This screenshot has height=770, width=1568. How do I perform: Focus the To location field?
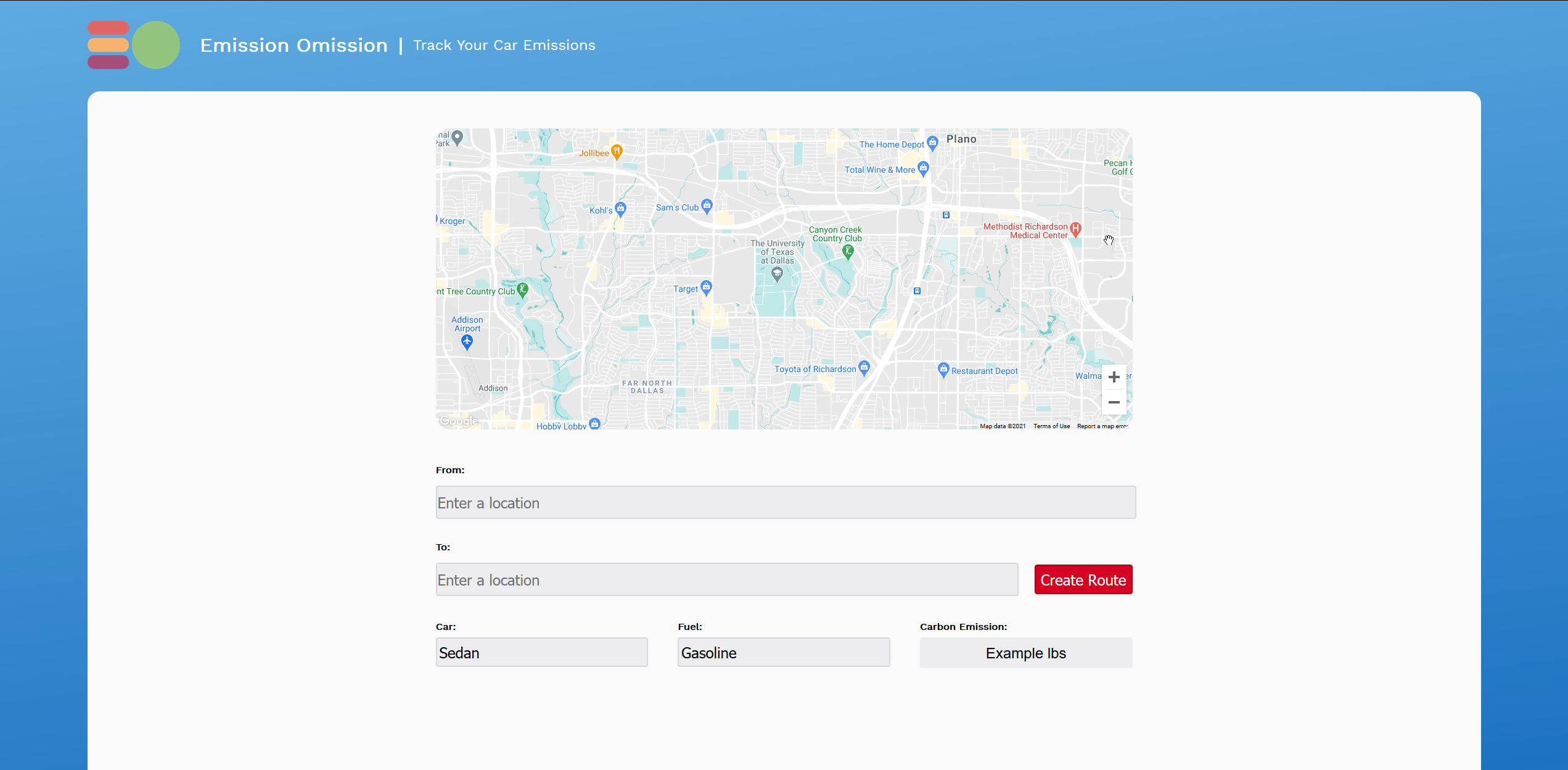(726, 580)
